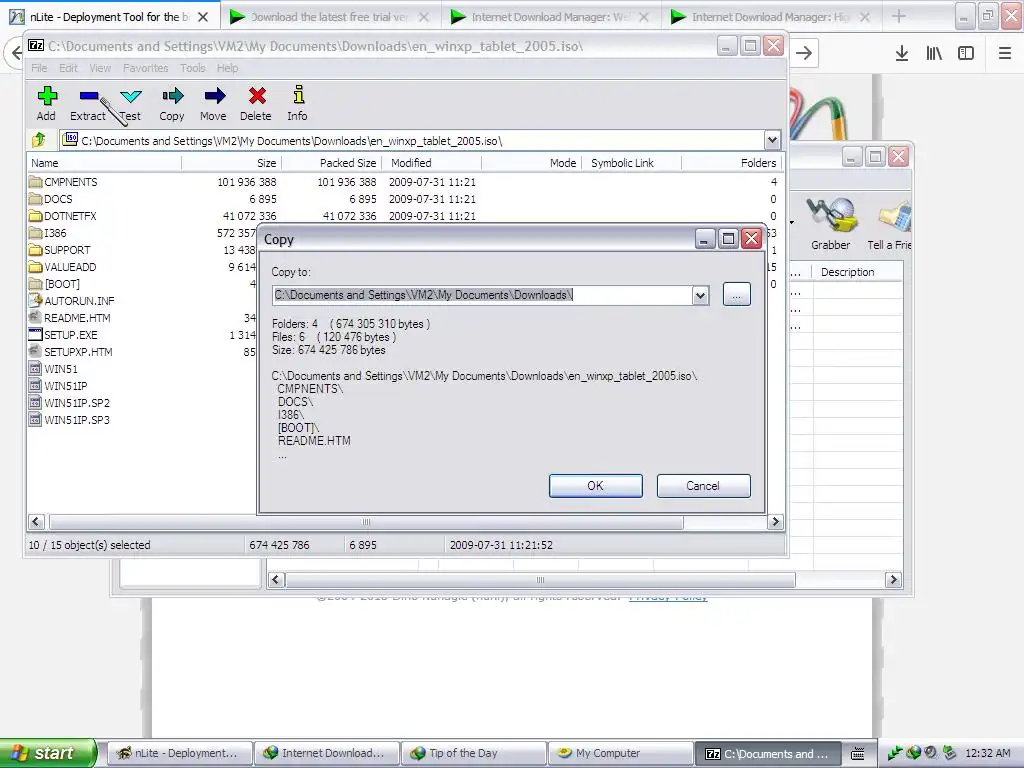Click the Test toolbar icon
This screenshot has width=1024, height=768.
click(x=131, y=97)
